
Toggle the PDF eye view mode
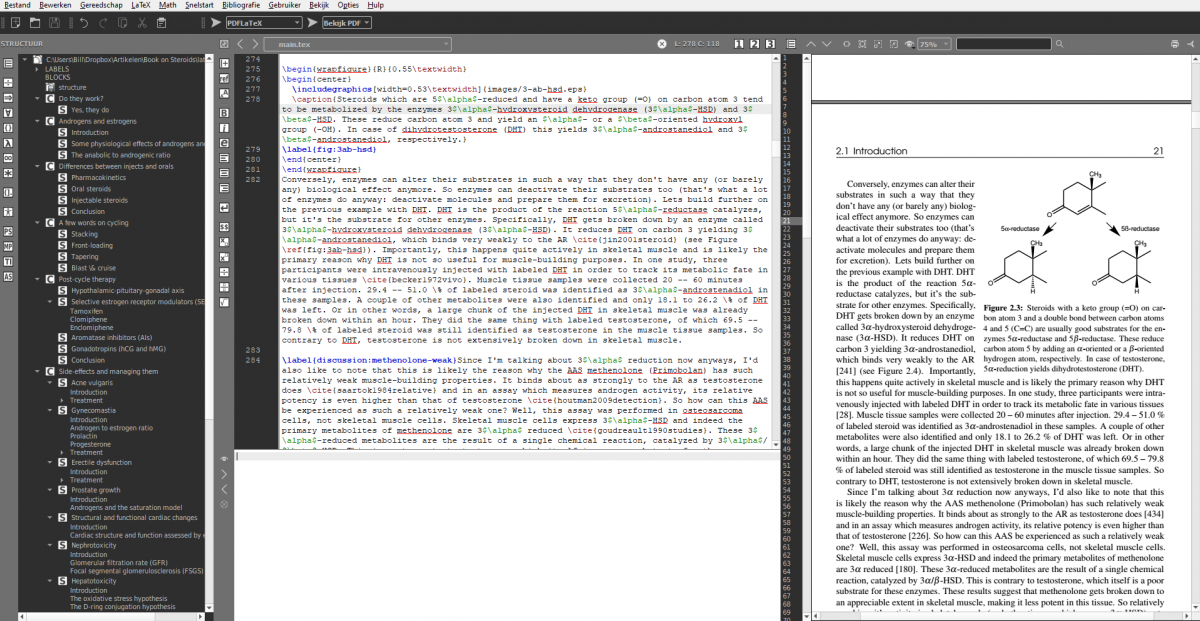click(908, 45)
